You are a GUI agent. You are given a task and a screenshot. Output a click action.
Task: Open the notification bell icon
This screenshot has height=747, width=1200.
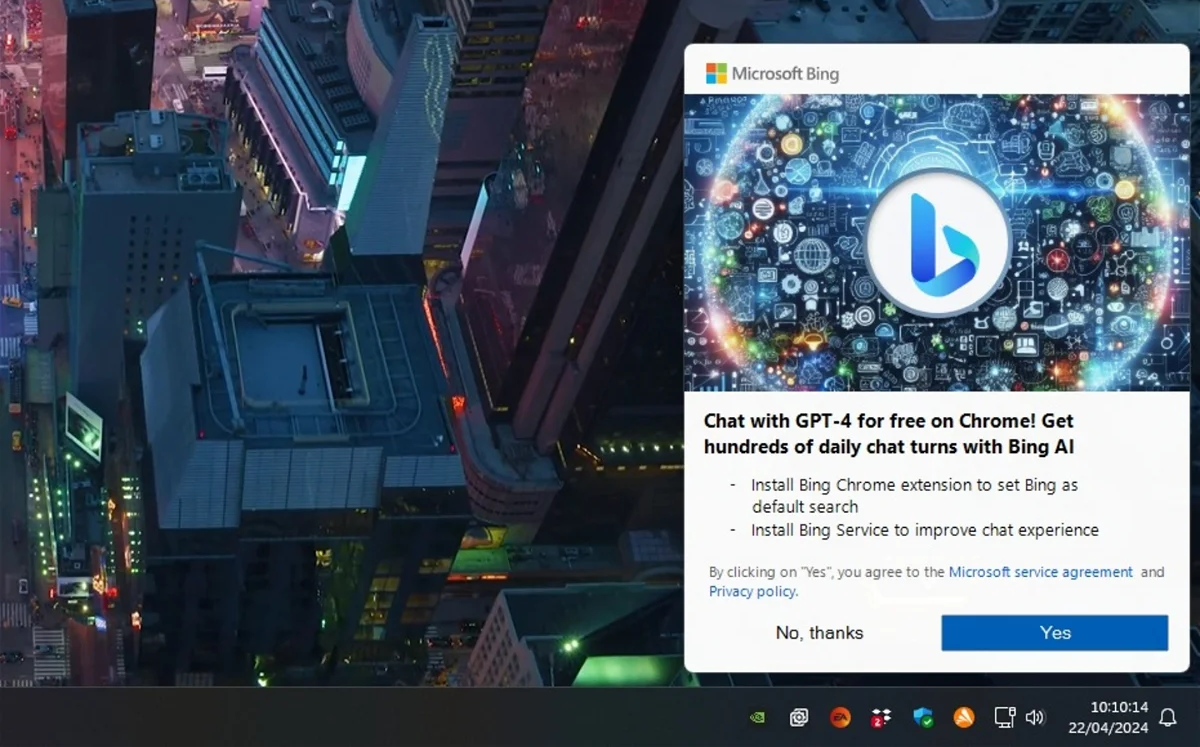[1167, 717]
